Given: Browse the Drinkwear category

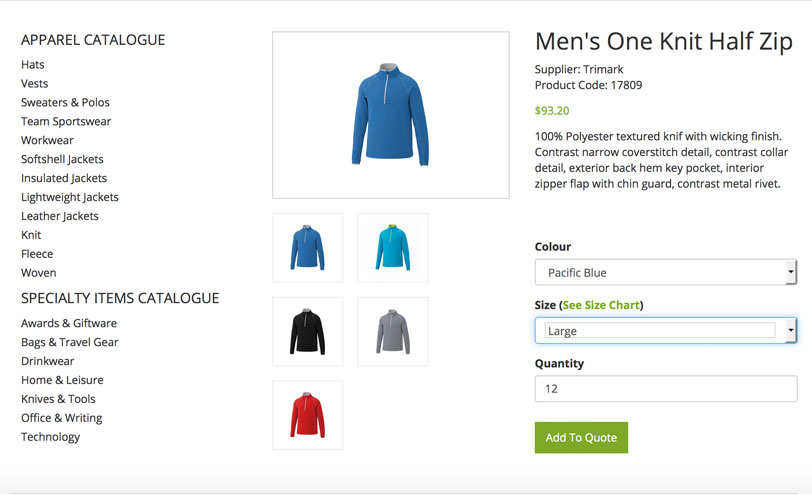Looking at the screenshot, I should point(48,361).
